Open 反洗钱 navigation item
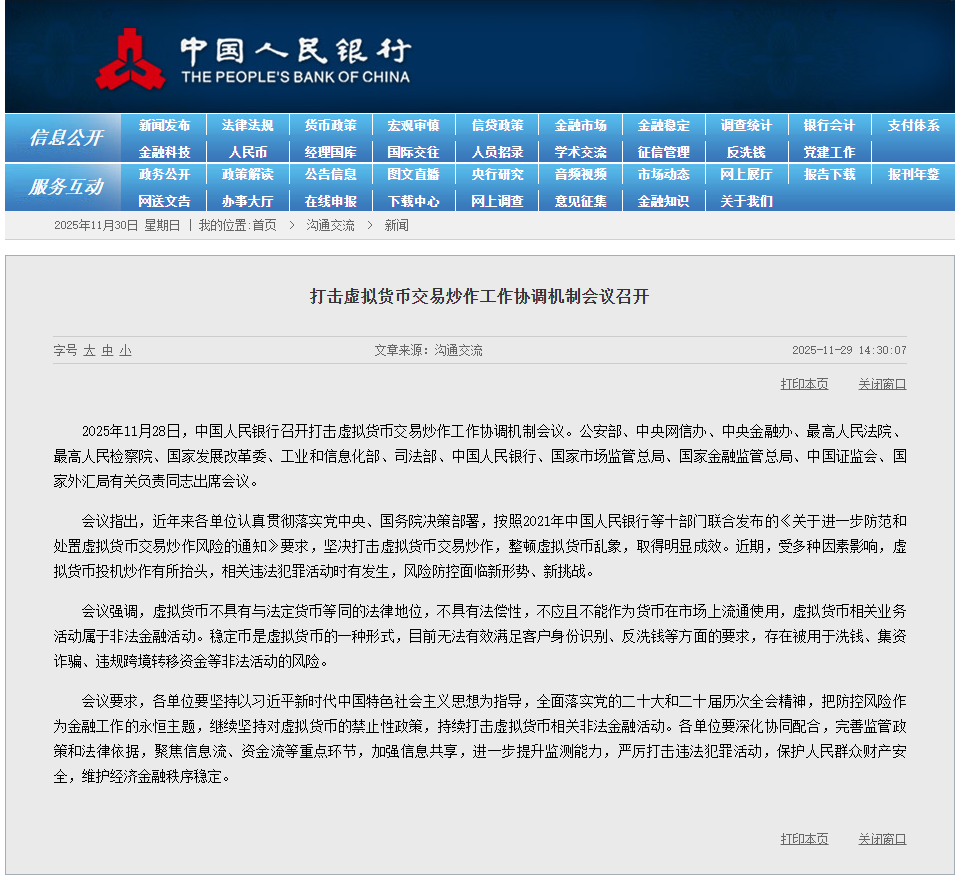 tap(746, 152)
